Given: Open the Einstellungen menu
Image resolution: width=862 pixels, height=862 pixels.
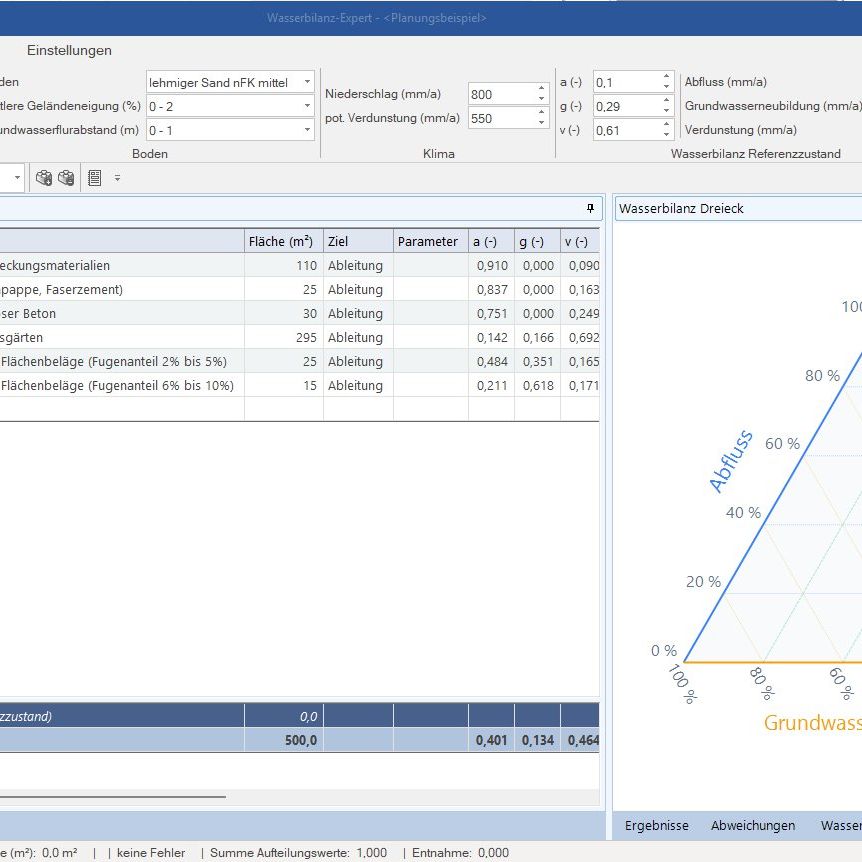Looking at the screenshot, I should (69, 50).
